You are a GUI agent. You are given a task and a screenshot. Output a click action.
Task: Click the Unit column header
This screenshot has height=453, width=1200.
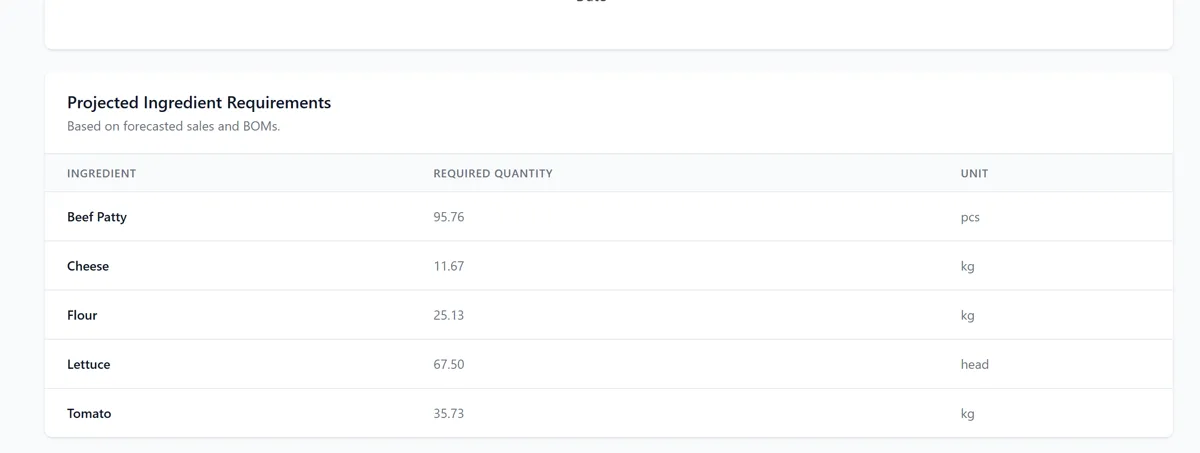click(x=974, y=173)
